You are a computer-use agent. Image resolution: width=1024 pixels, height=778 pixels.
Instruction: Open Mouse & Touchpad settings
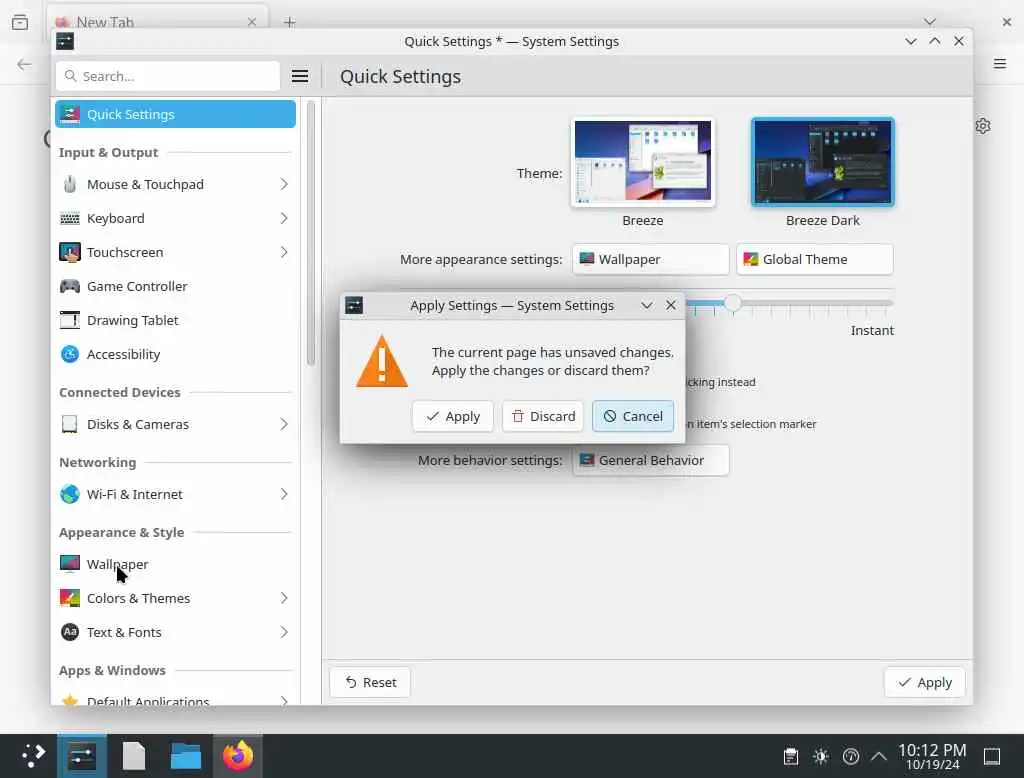tap(175, 184)
